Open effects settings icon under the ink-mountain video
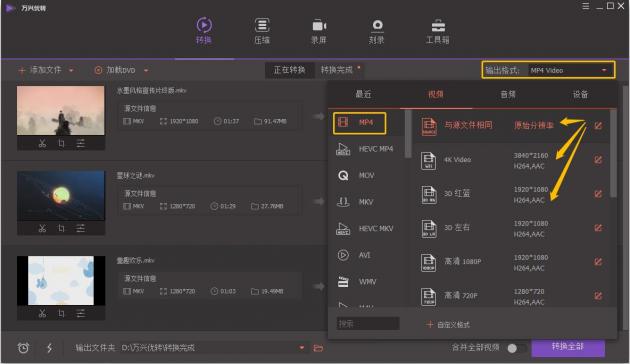The width and height of the screenshot is (630, 364). click(x=81, y=143)
